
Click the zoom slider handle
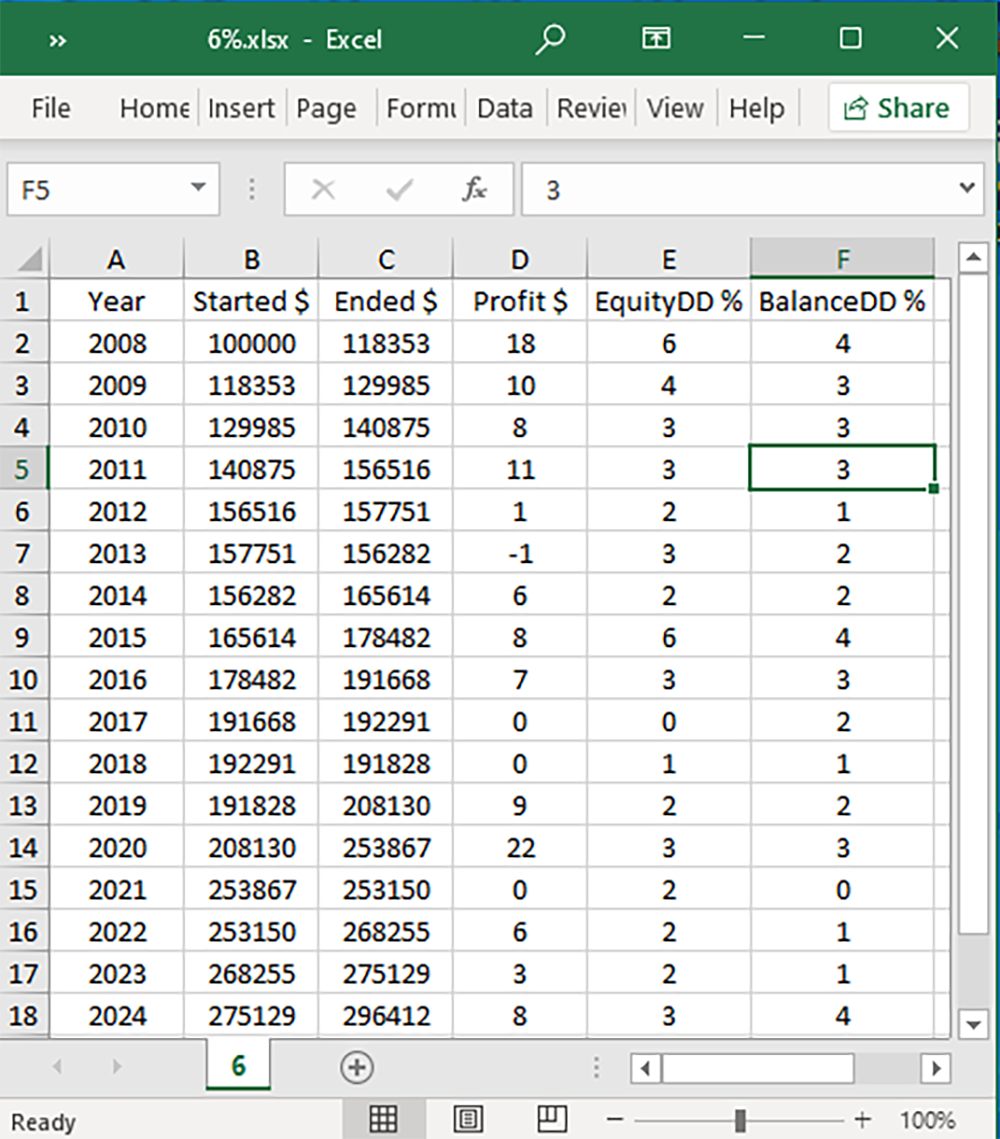click(x=740, y=1119)
